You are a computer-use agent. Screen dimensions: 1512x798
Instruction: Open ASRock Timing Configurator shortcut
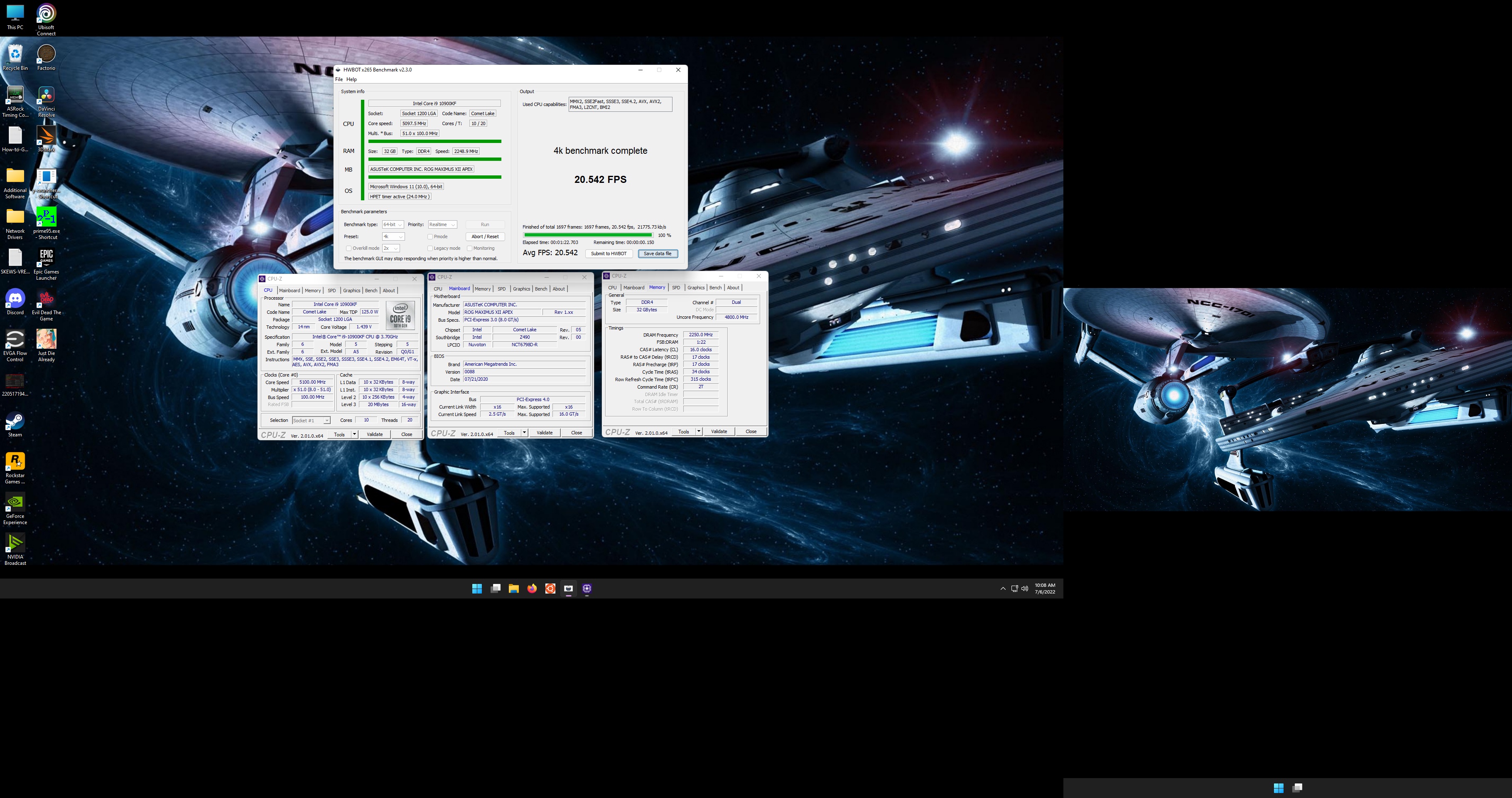15,101
